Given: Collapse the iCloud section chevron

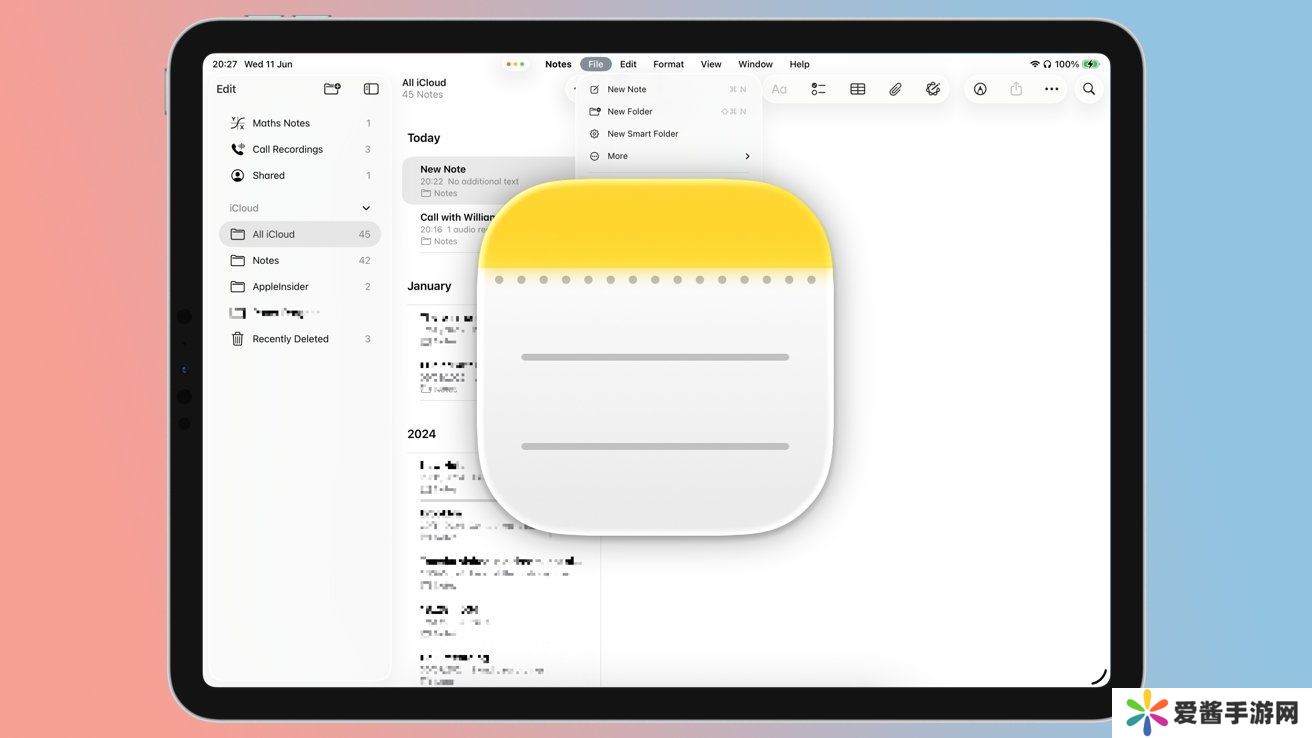Looking at the screenshot, I should tap(365, 208).
